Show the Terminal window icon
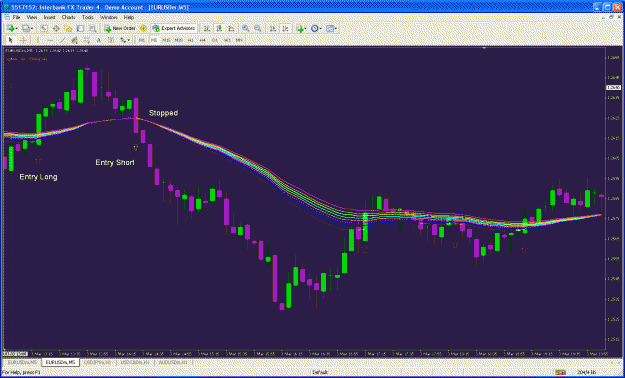 [x=81, y=28]
